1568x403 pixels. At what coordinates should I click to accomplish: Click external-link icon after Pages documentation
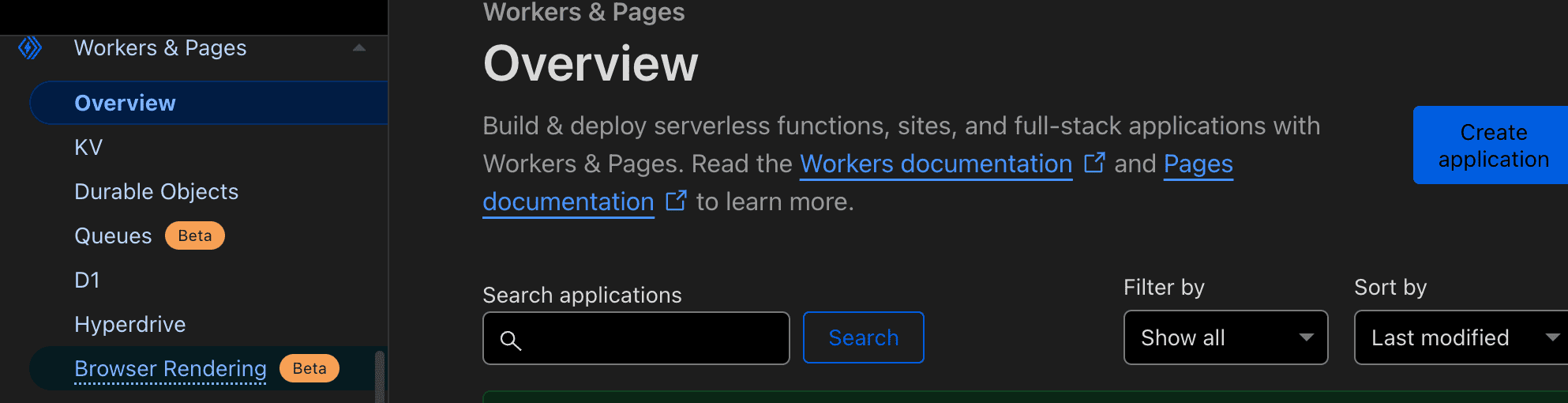click(x=677, y=200)
